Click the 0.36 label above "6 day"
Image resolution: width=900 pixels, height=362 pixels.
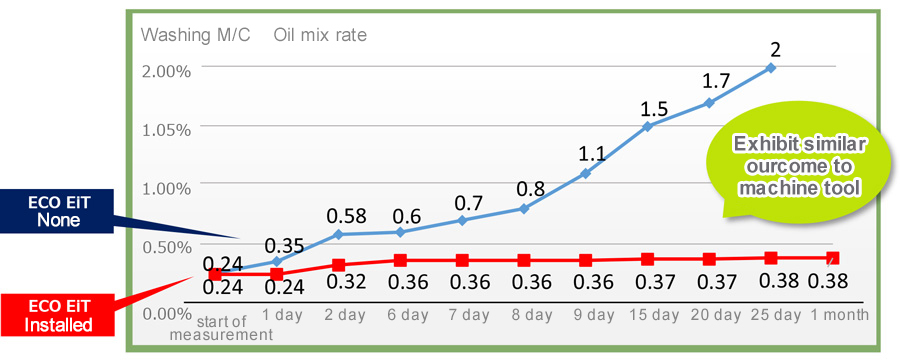tap(408, 282)
